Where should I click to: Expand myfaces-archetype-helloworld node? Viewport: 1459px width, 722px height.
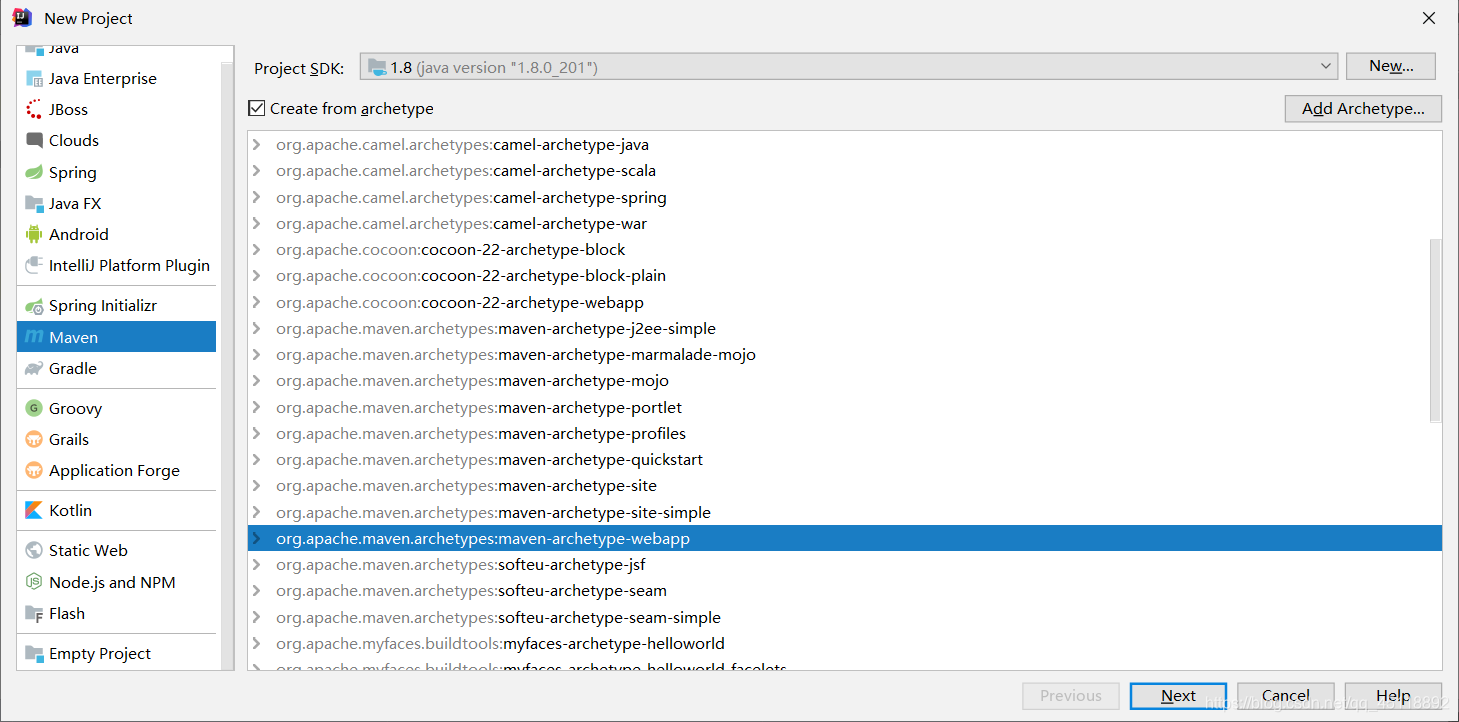point(257,644)
